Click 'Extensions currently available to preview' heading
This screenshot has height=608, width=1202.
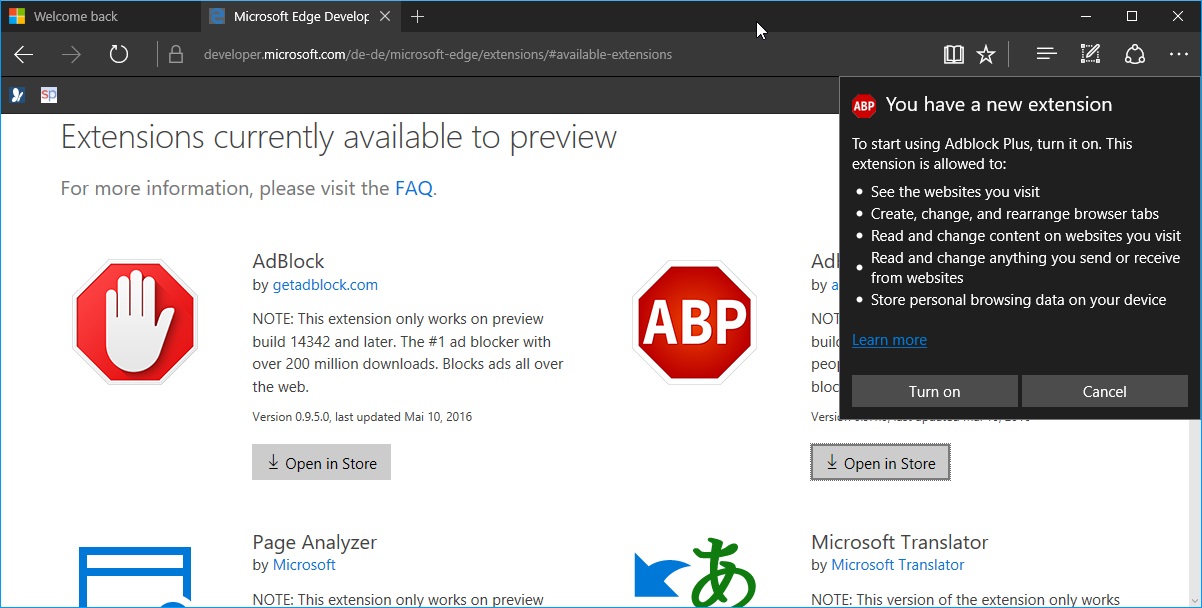[x=339, y=137]
